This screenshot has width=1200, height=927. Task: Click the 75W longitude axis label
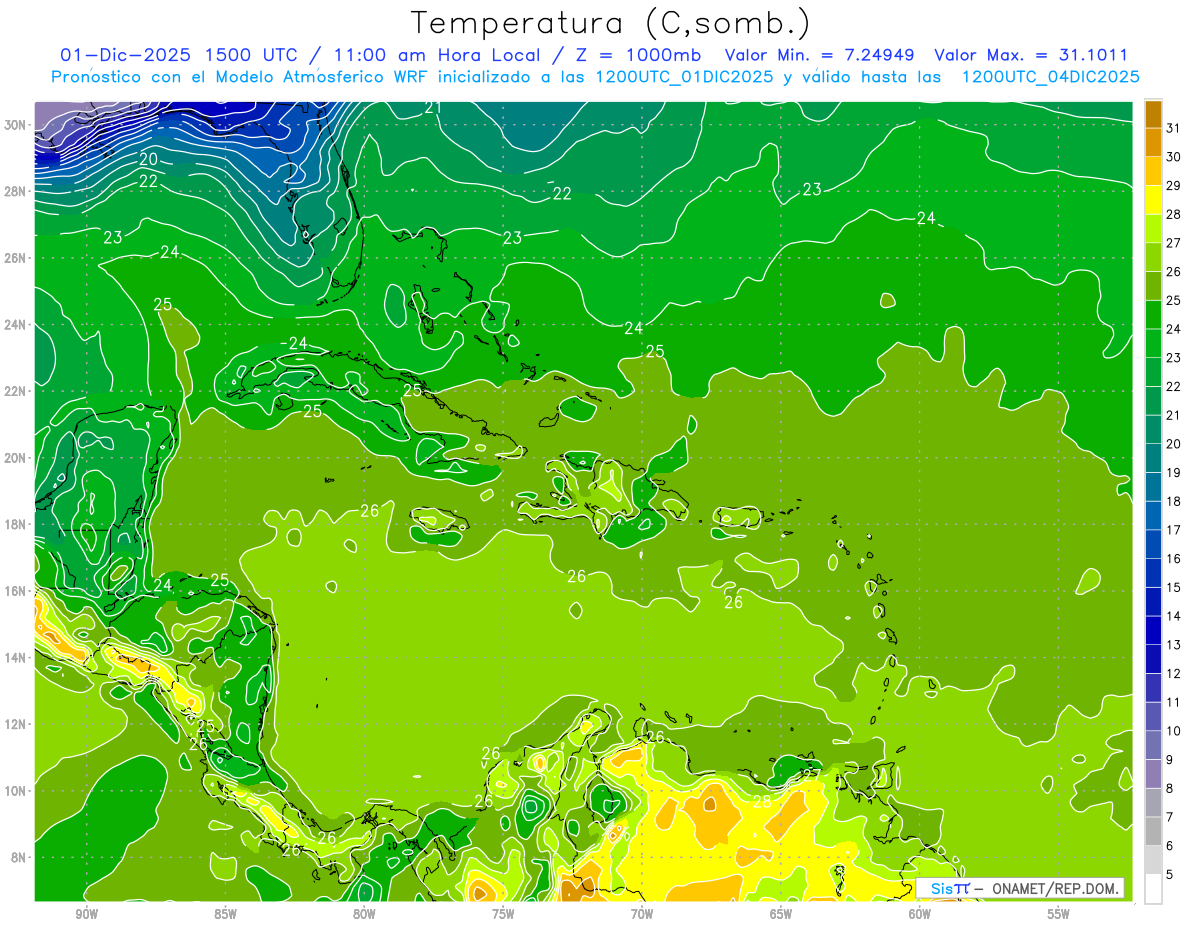pos(503,914)
